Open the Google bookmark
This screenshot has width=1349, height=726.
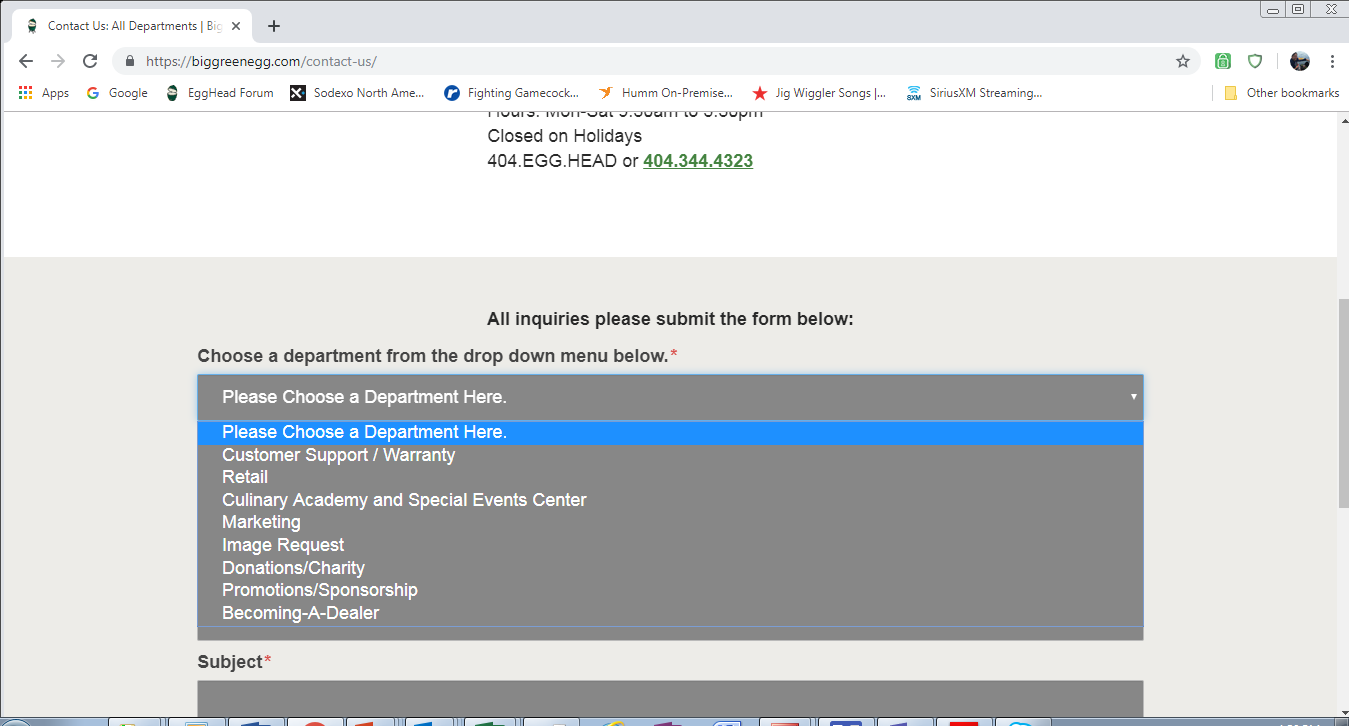click(x=117, y=93)
